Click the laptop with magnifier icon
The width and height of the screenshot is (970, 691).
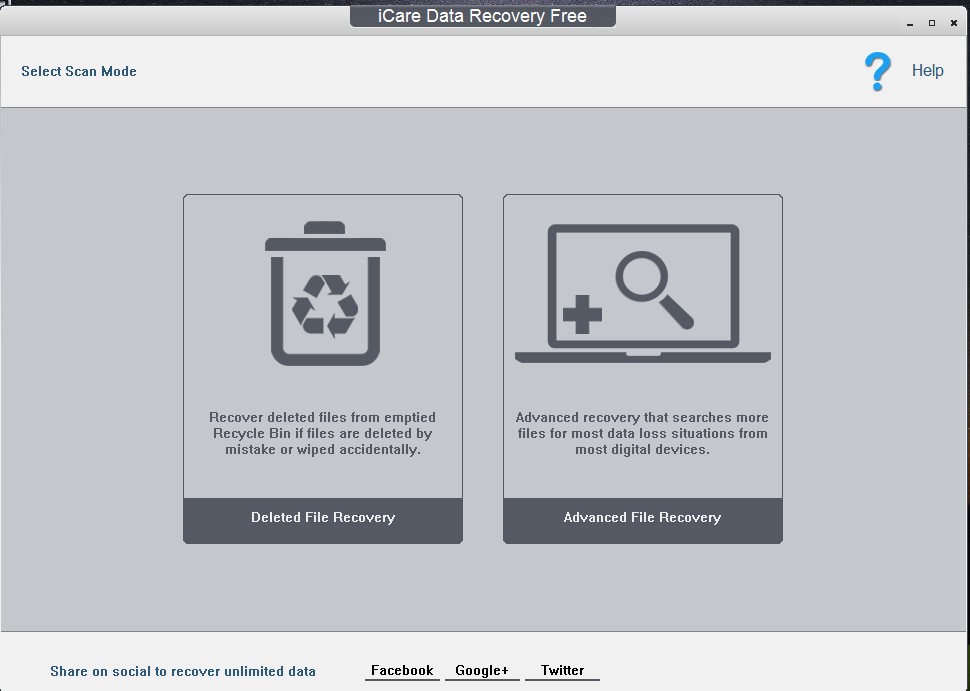coord(642,290)
